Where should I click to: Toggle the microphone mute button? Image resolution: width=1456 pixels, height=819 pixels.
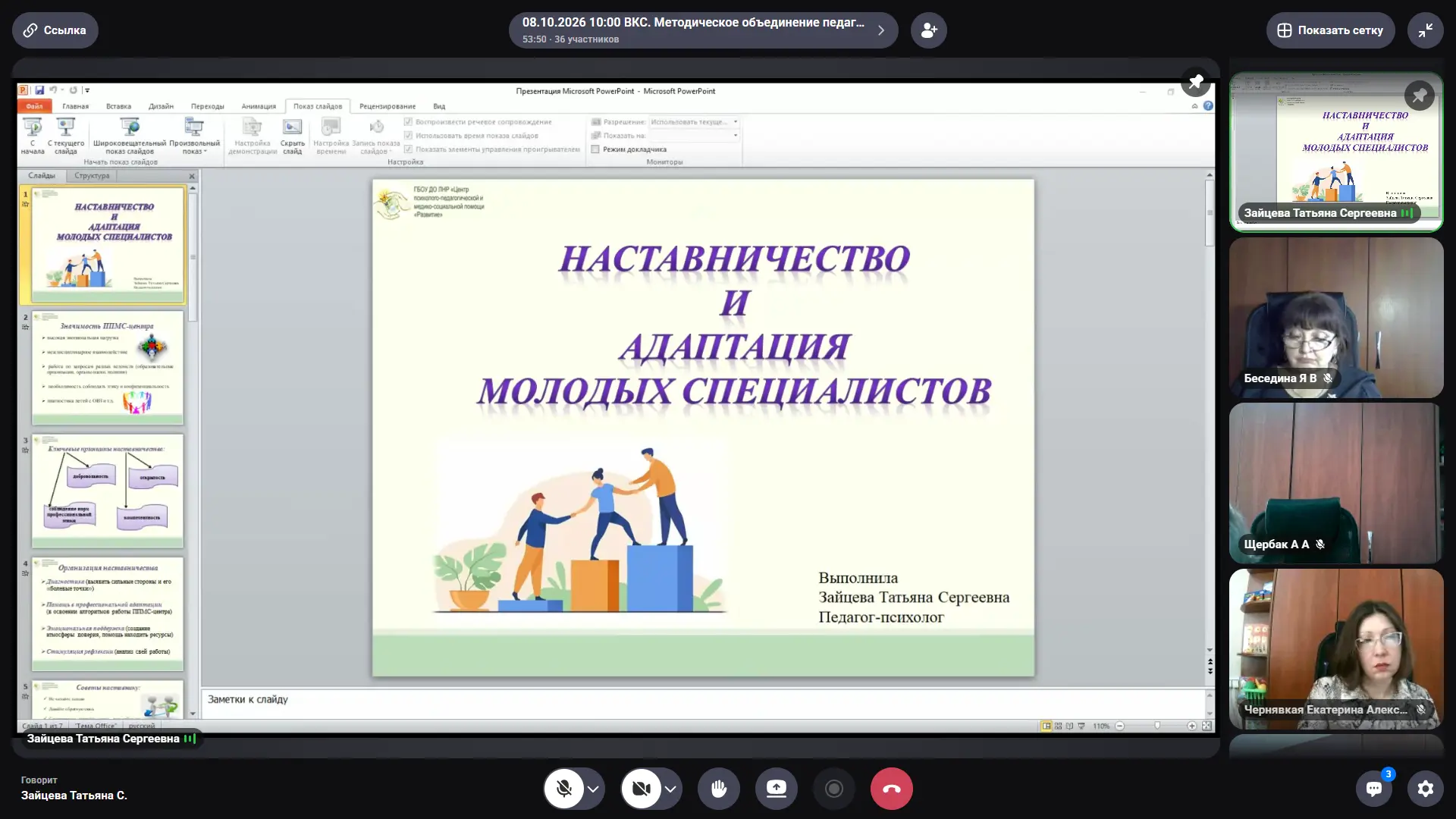click(x=563, y=789)
